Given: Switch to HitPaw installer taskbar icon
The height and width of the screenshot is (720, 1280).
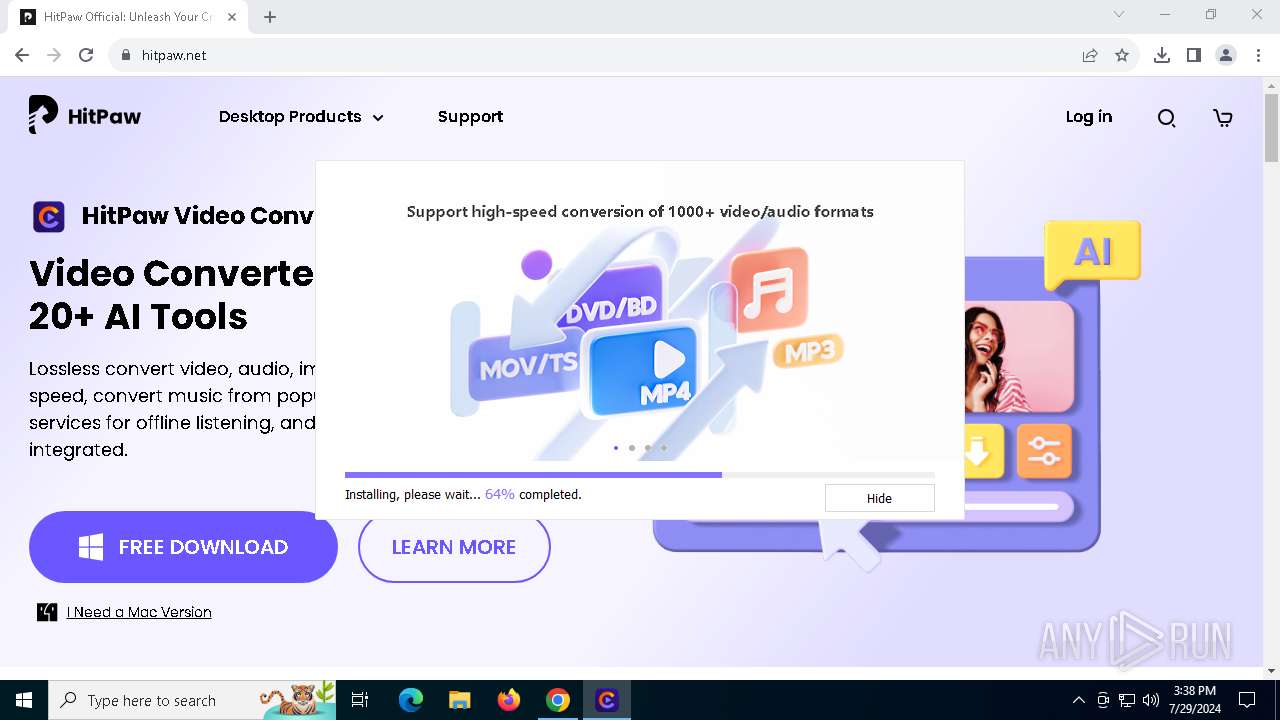Looking at the screenshot, I should (607, 700).
